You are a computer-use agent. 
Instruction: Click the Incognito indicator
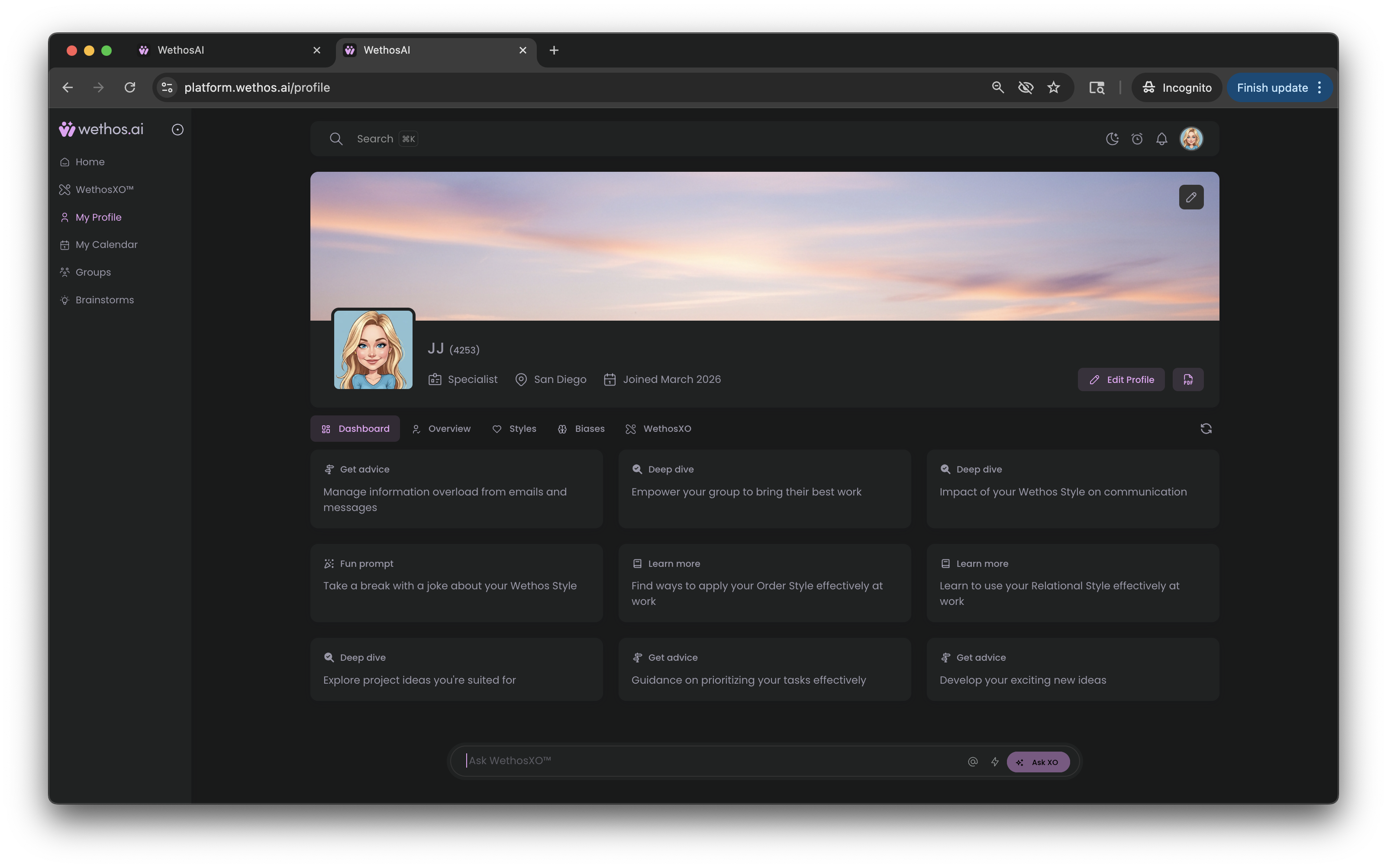(1177, 87)
